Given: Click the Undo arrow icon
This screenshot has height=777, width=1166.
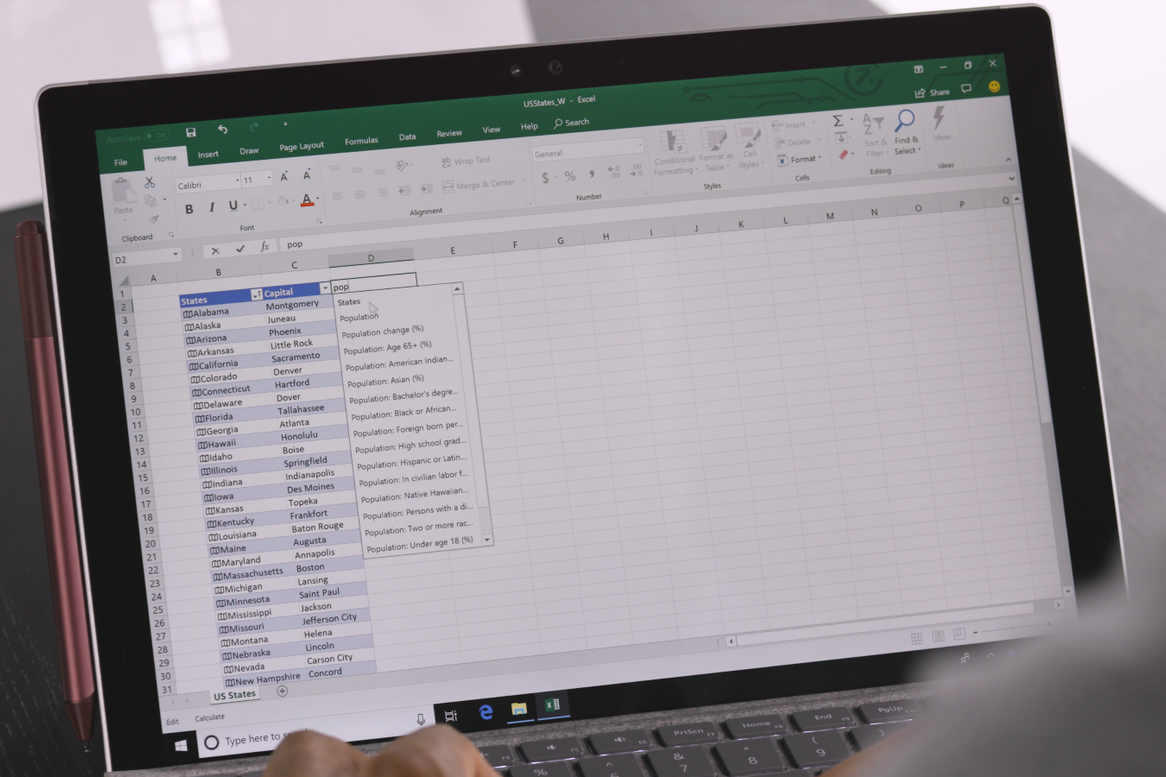Looking at the screenshot, I should pos(222,129).
